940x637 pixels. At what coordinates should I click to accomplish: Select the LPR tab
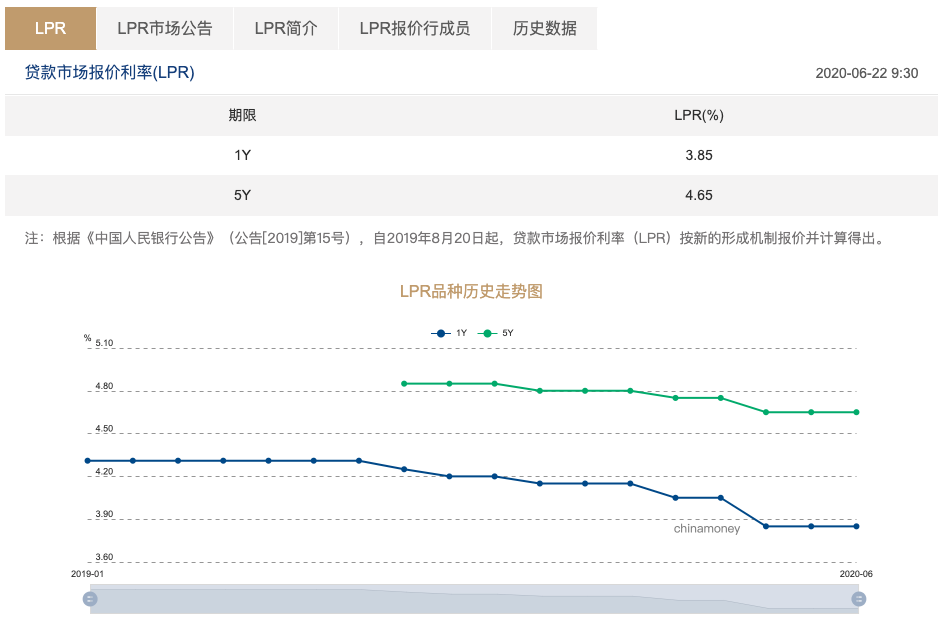[x=50, y=28]
